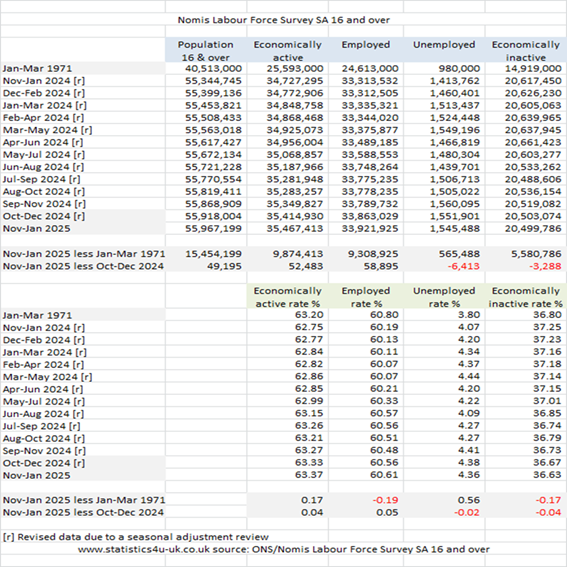Click the www.statistics4u-uk.co.uk source line
This screenshot has width=567, height=567.
[x=284, y=549]
